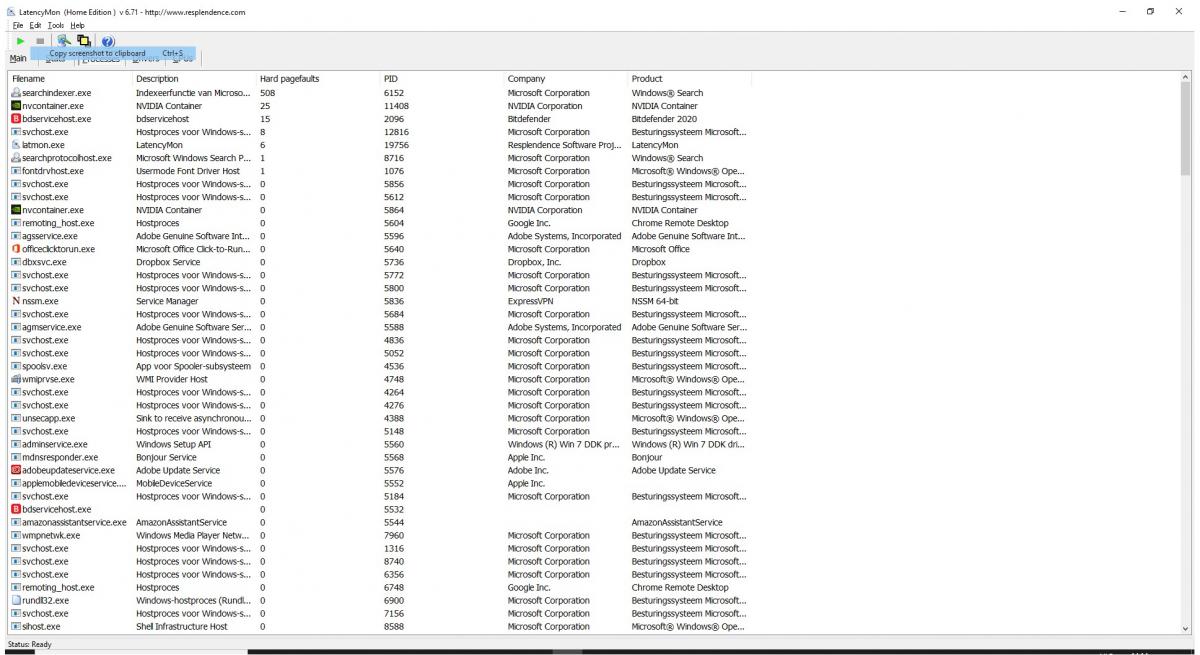This screenshot has height=655, width=1200.
Task: Select the officeclicktorun.exe filename
Action: tap(58, 249)
